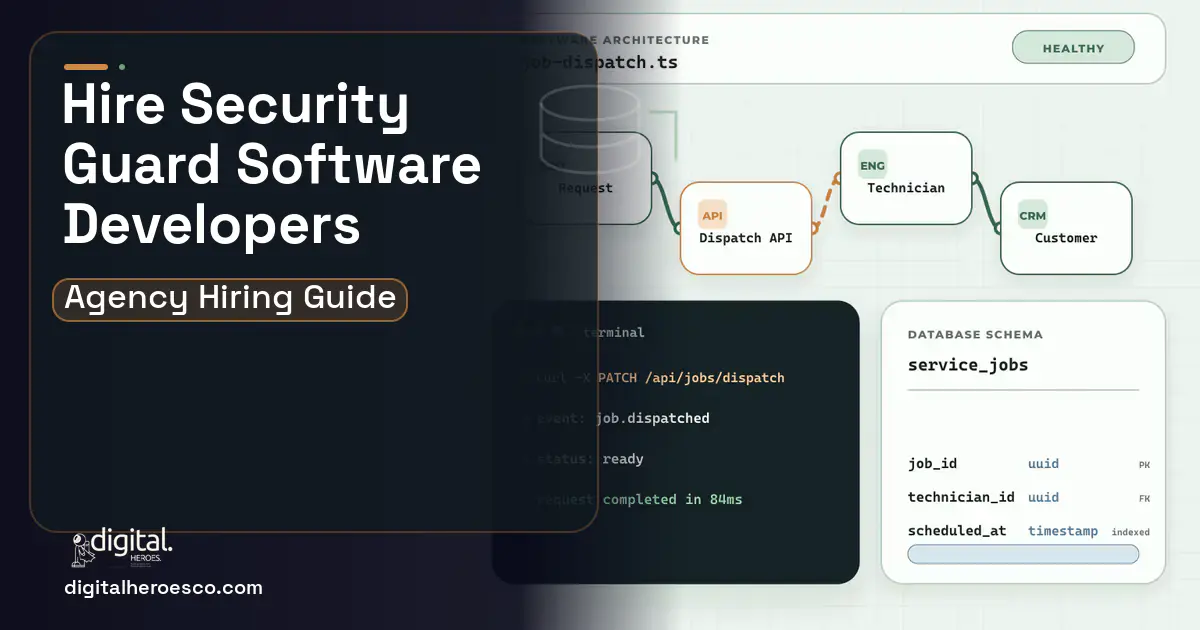The image size is (1200, 630).
Task: Click the uuid type of technician_id
Action: 1043,497
